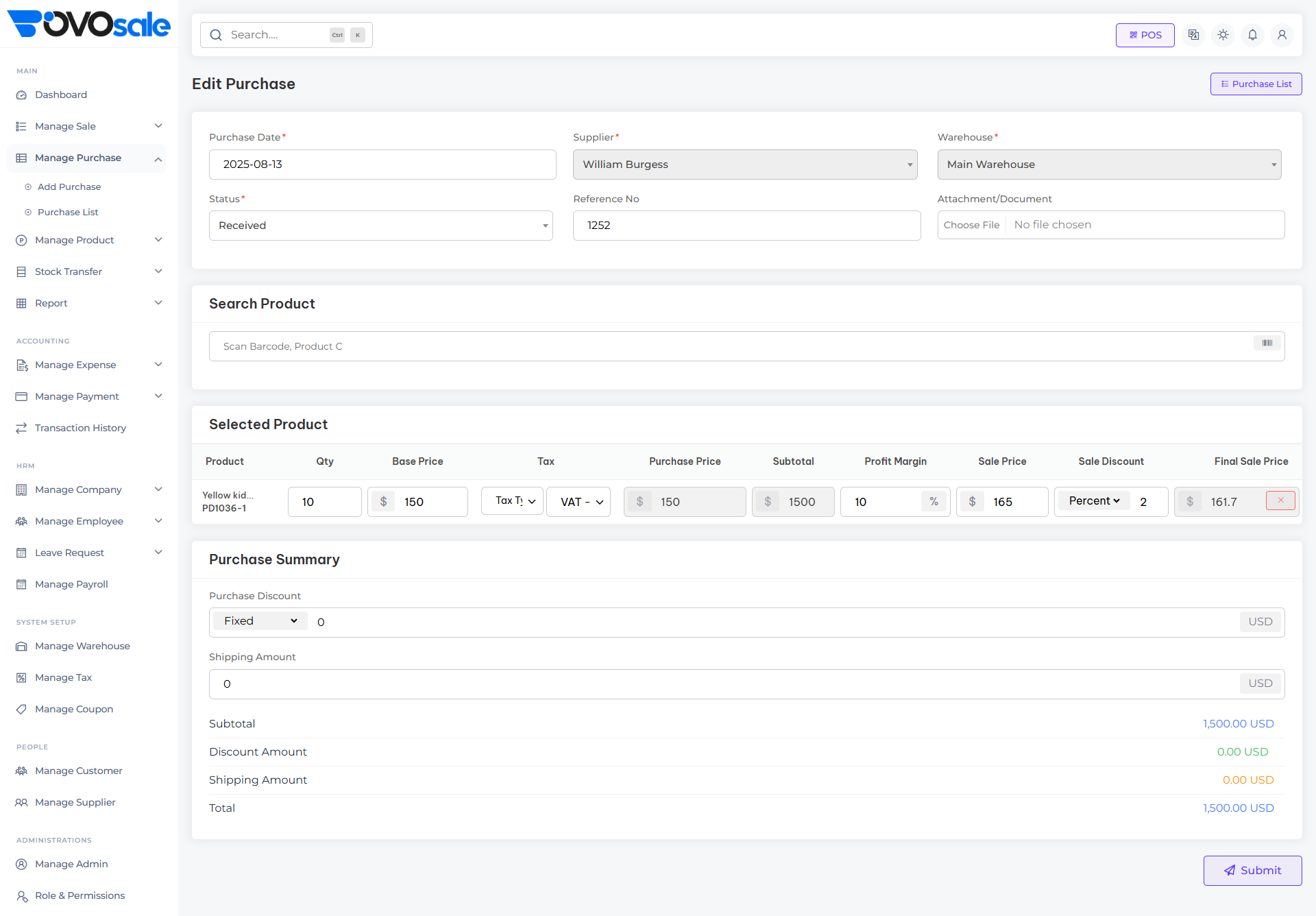Click the Manage Customer icon
The image size is (1316, 916).
(x=21, y=771)
